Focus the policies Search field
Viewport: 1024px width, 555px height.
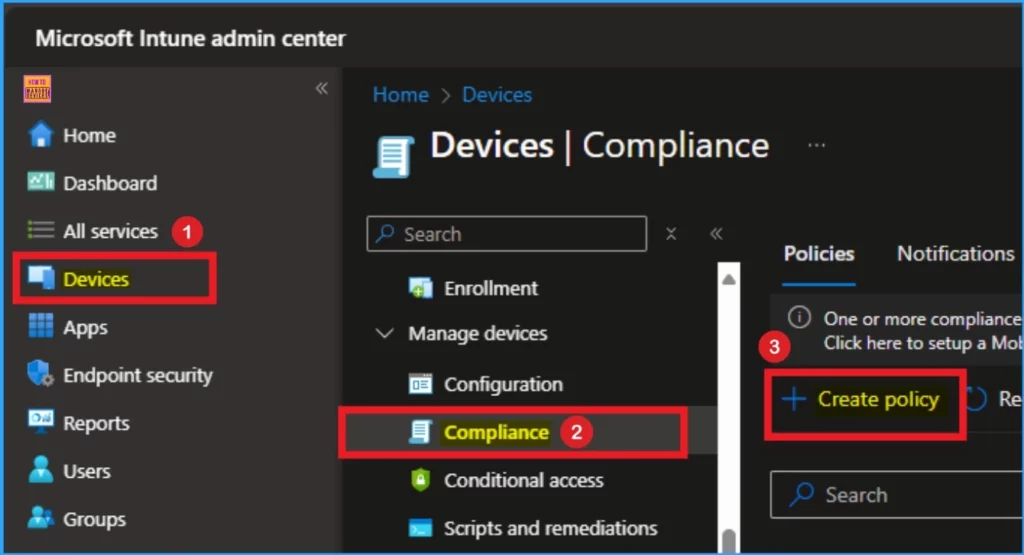tap(897, 494)
